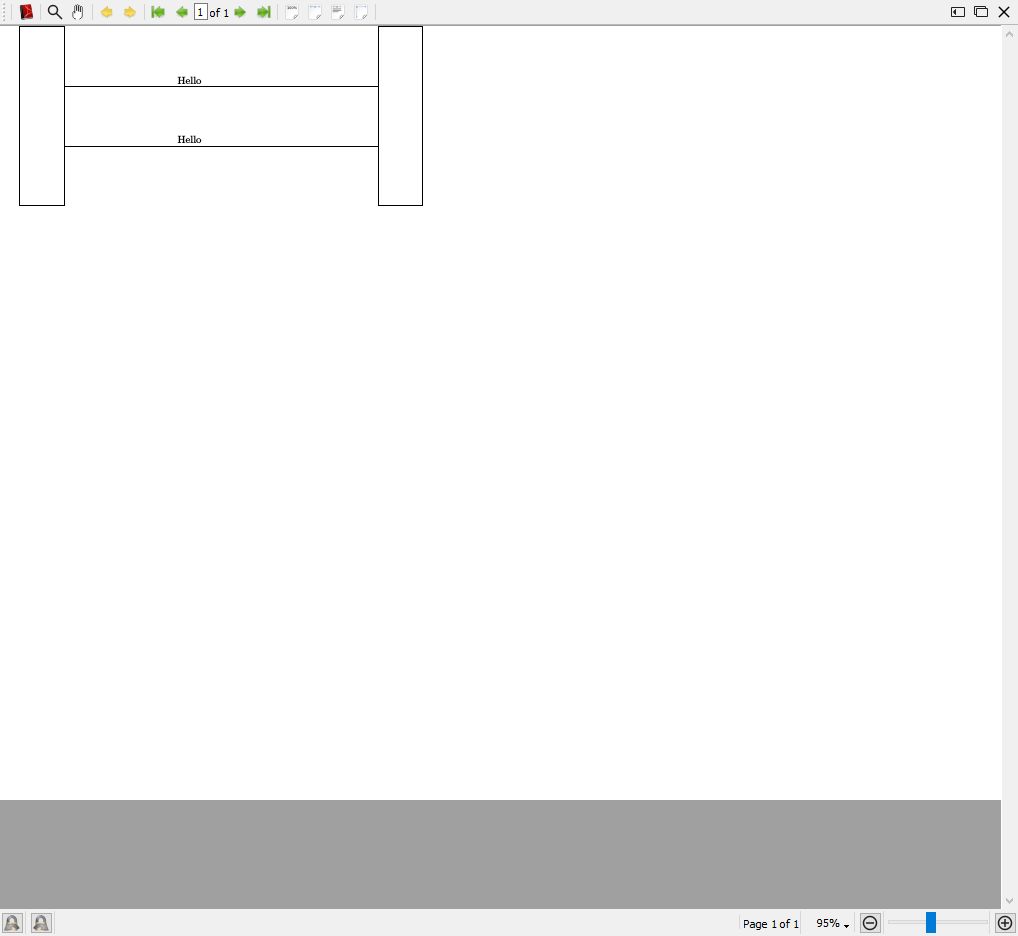Click 'Page 1 of 1' status text
Viewport: 1018px width, 936px height.
tap(771, 924)
